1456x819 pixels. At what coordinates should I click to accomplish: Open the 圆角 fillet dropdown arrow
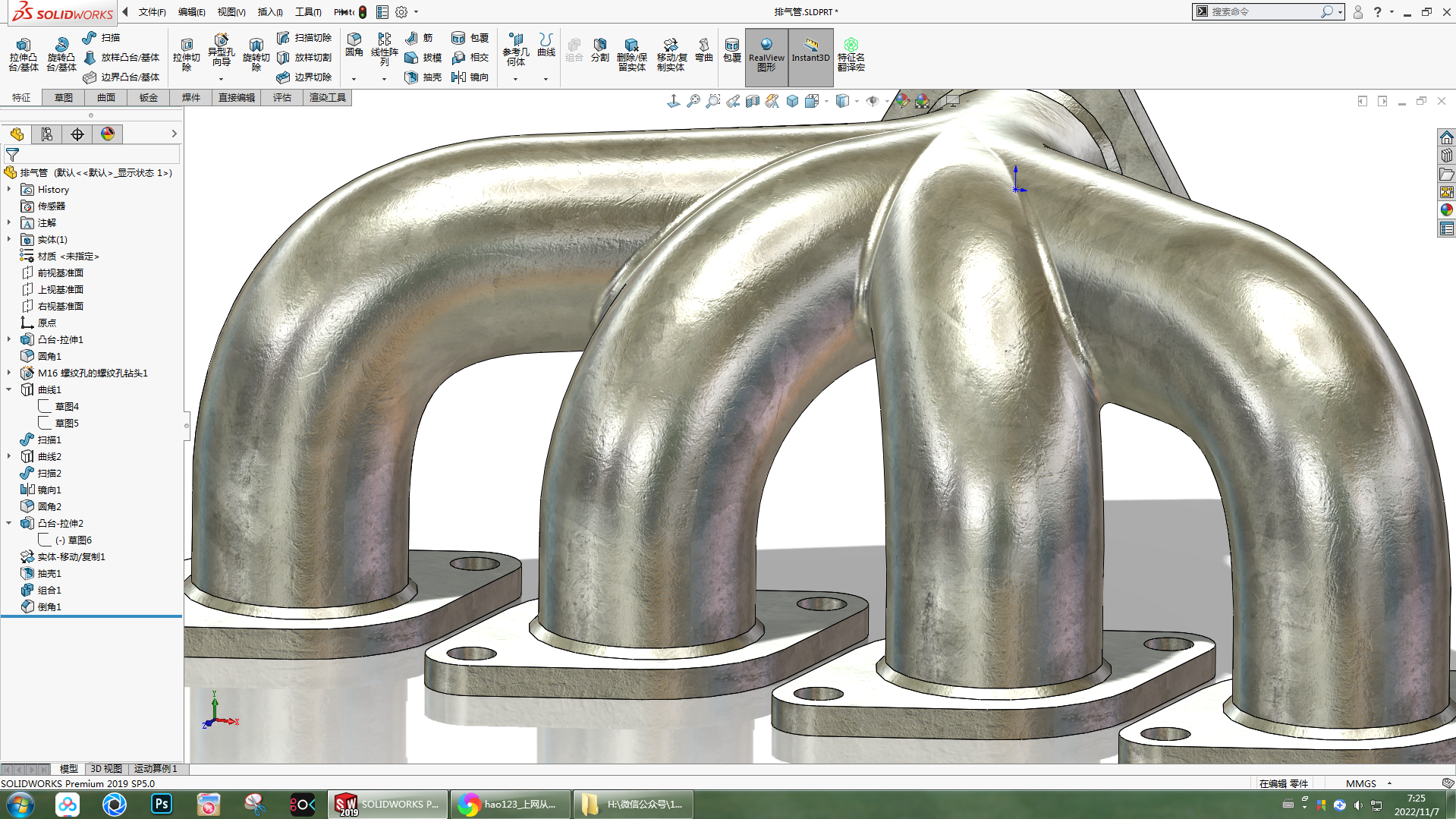354,79
